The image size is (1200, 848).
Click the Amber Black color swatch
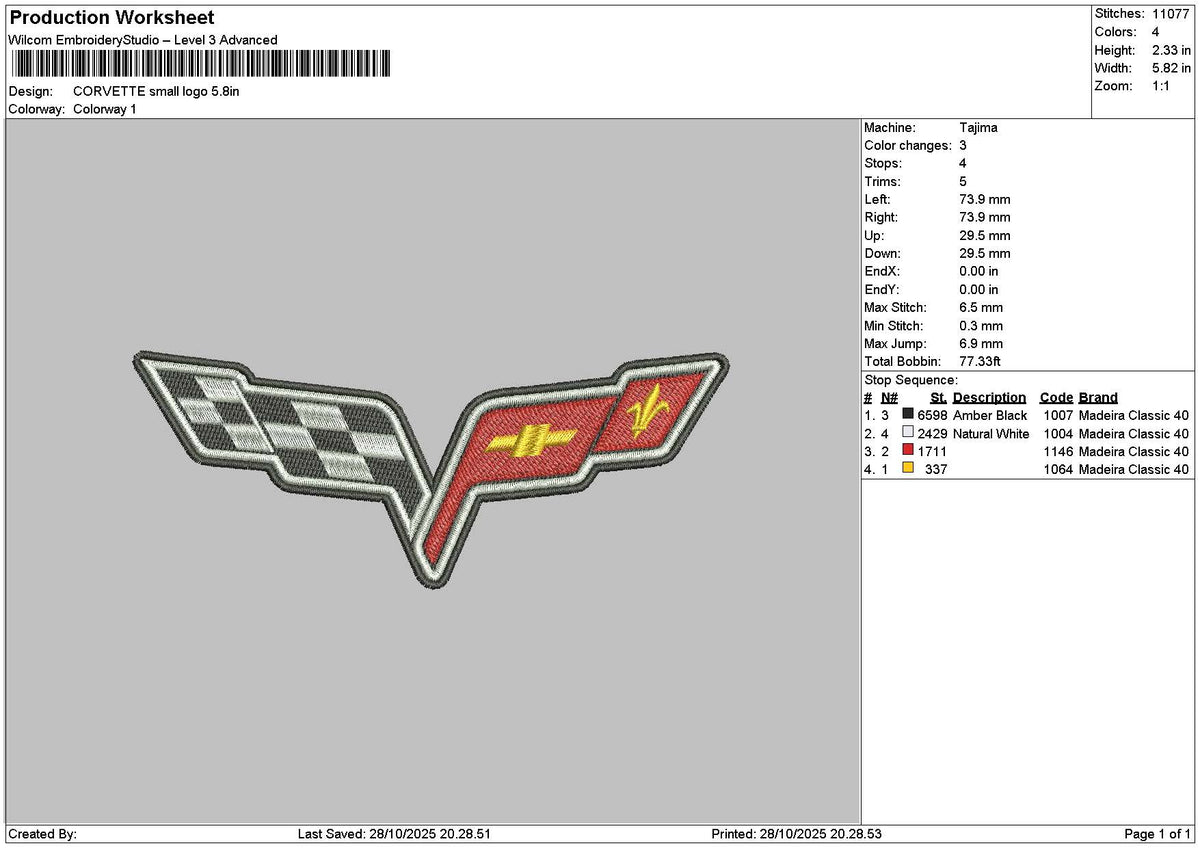point(908,415)
